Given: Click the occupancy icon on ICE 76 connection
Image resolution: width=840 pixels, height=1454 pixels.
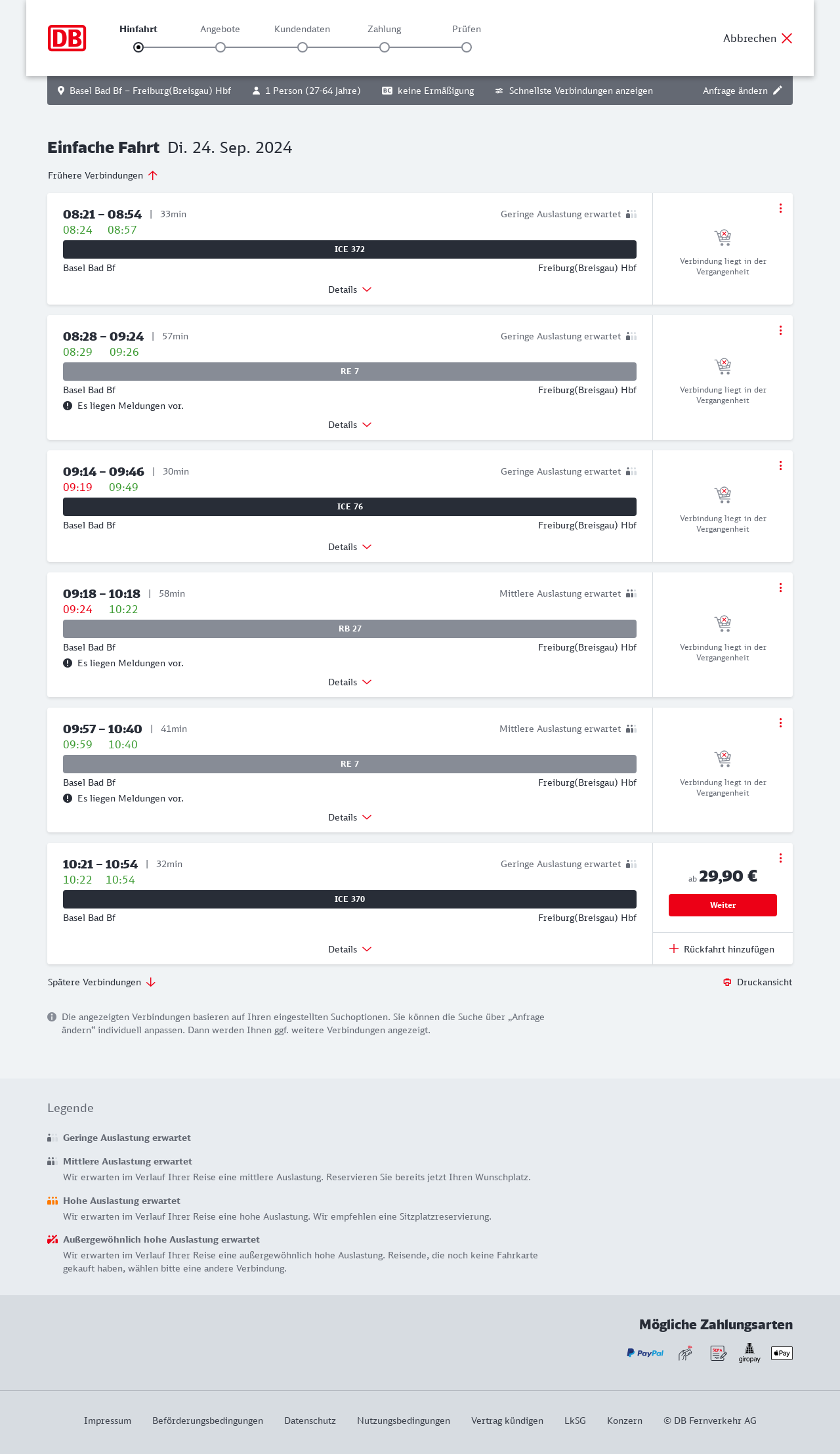Looking at the screenshot, I should tap(631, 471).
